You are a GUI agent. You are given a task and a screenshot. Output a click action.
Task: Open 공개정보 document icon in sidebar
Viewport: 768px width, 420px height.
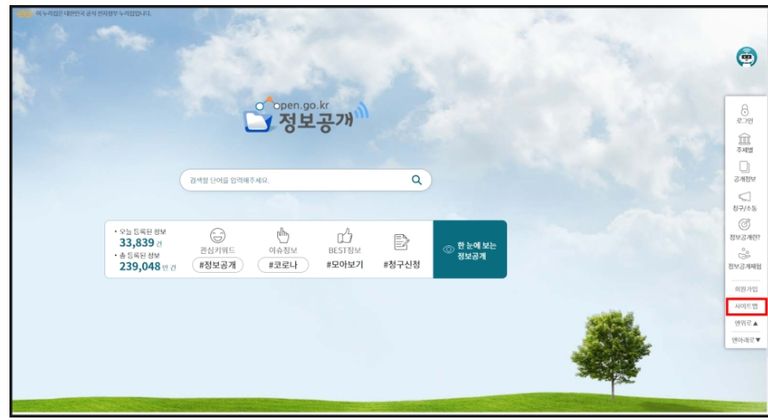coord(744,167)
